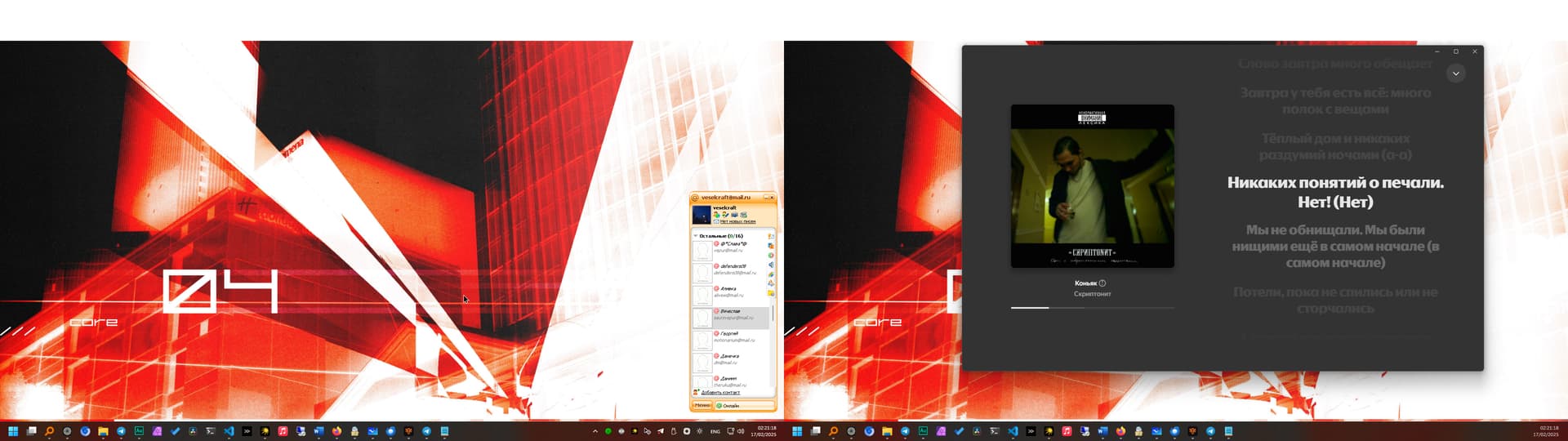Open the Music app on right monitor taskbar
1568x441 pixels.
tap(1067, 431)
